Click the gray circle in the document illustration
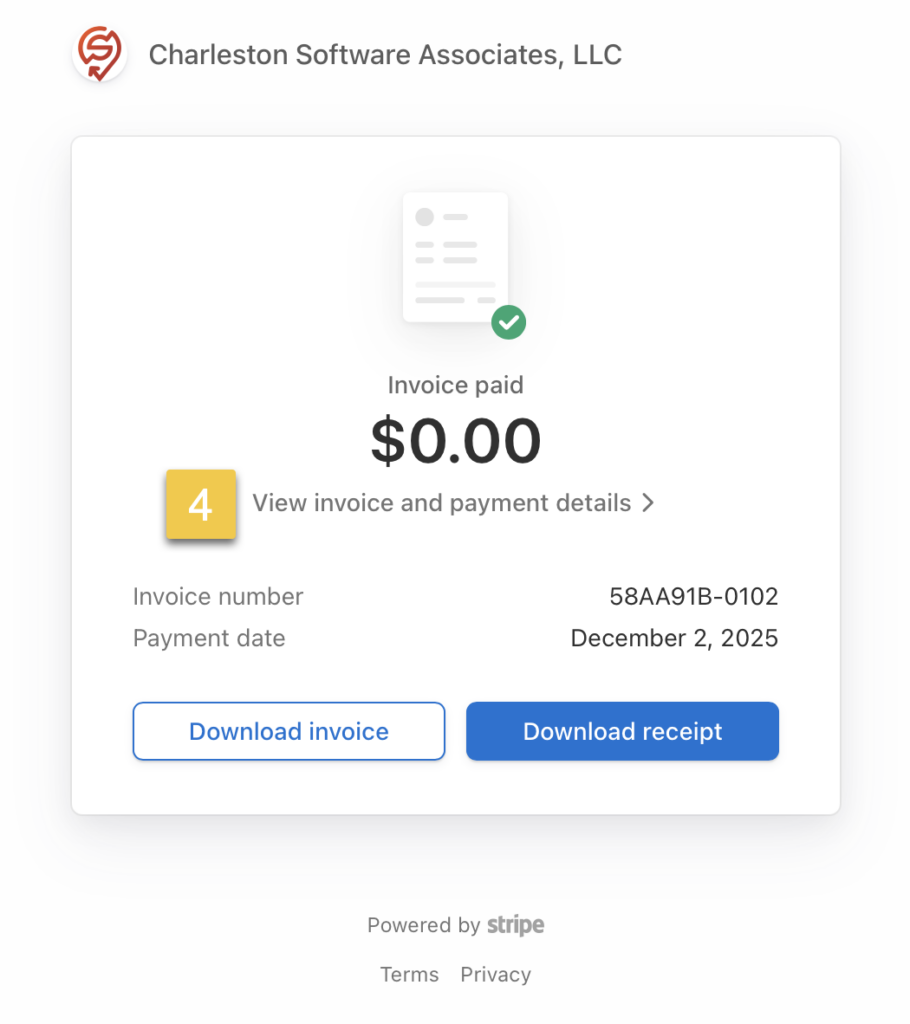 click(425, 217)
